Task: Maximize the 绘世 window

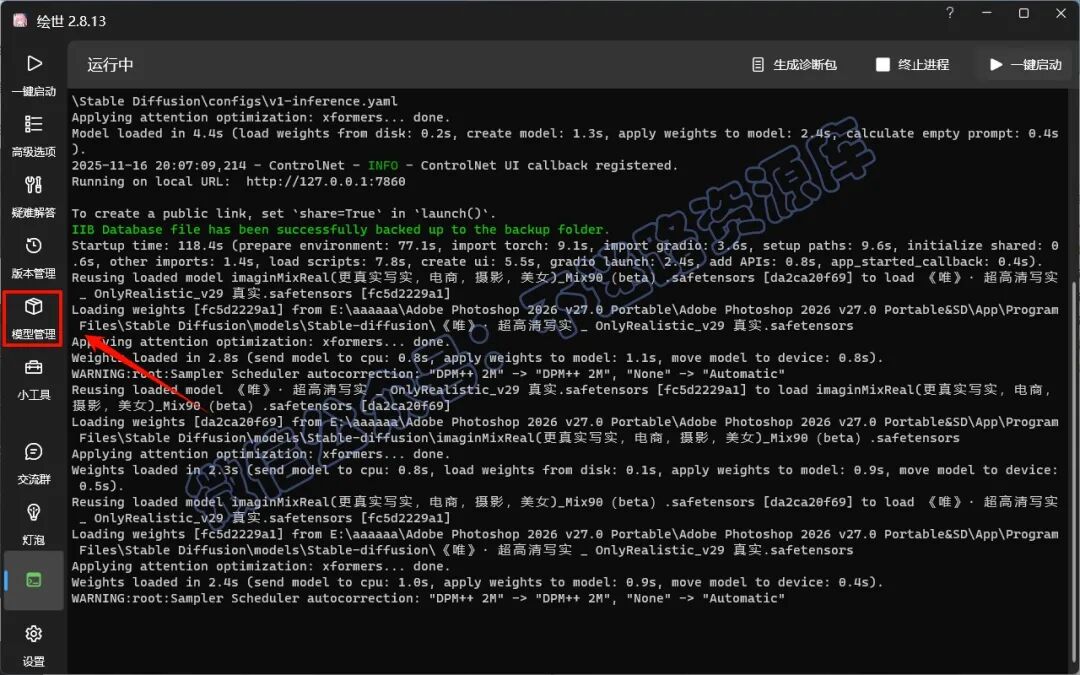Action: (x=1024, y=13)
